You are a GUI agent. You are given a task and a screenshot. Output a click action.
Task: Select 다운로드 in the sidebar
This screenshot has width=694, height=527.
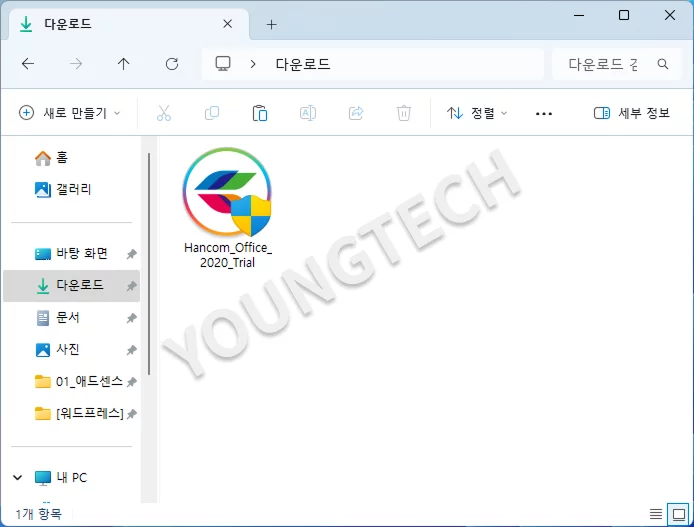[x=71, y=286]
